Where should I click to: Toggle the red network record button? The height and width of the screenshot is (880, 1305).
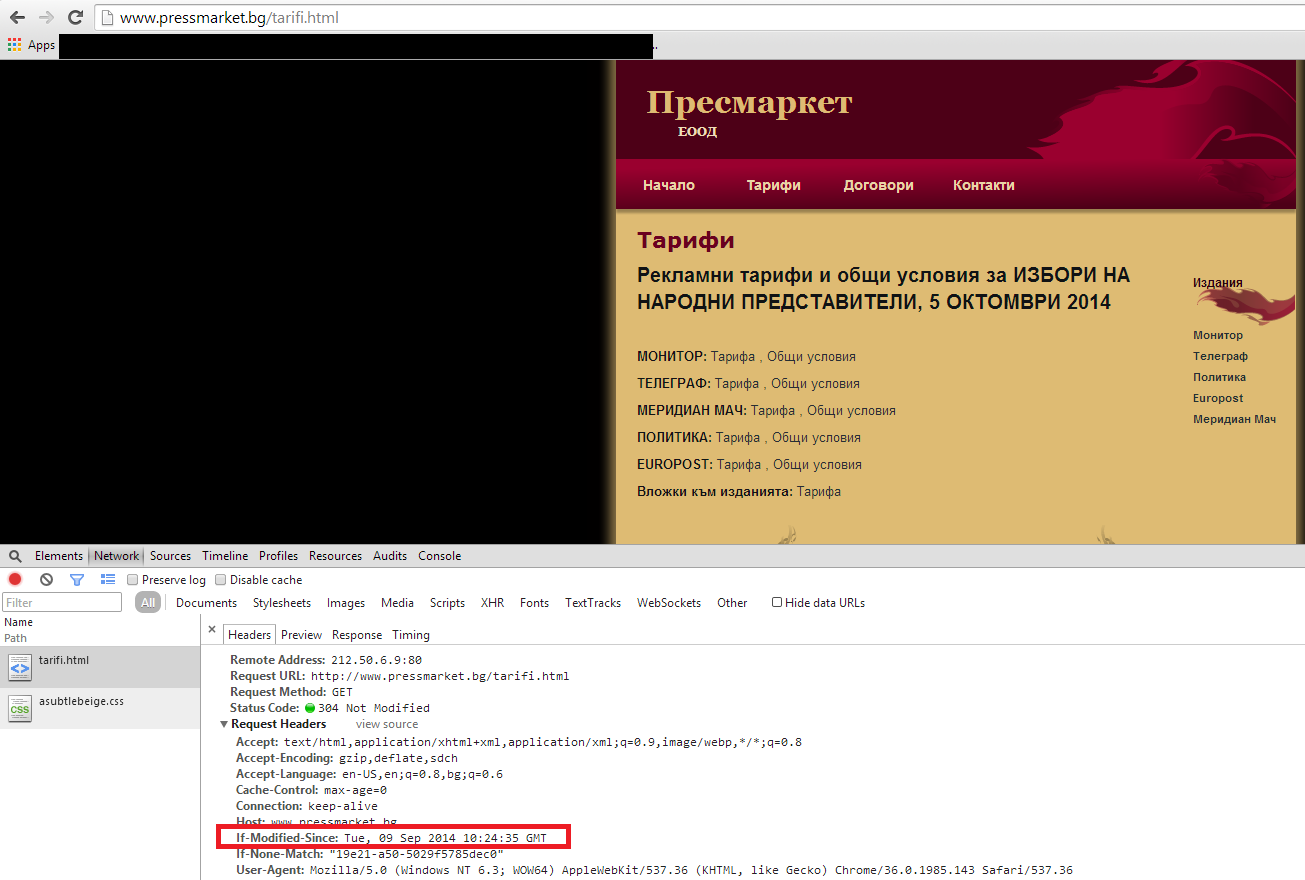coord(15,579)
